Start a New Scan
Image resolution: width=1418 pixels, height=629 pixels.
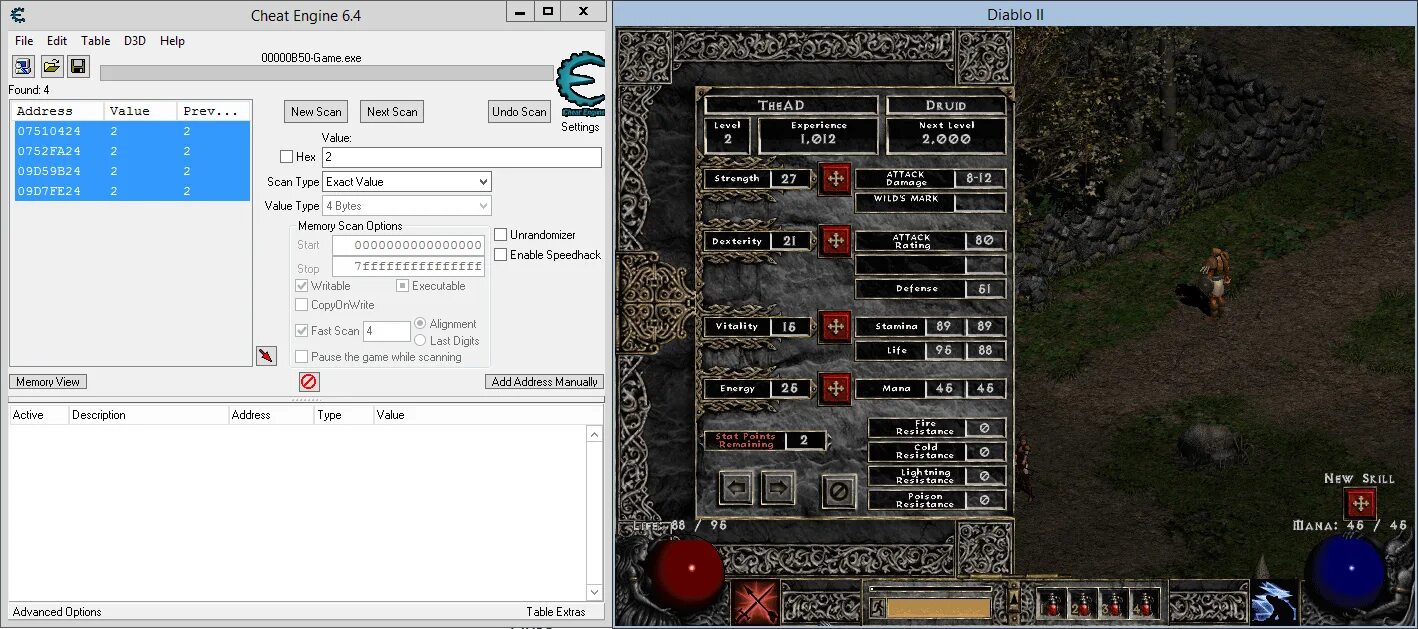[315, 111]
